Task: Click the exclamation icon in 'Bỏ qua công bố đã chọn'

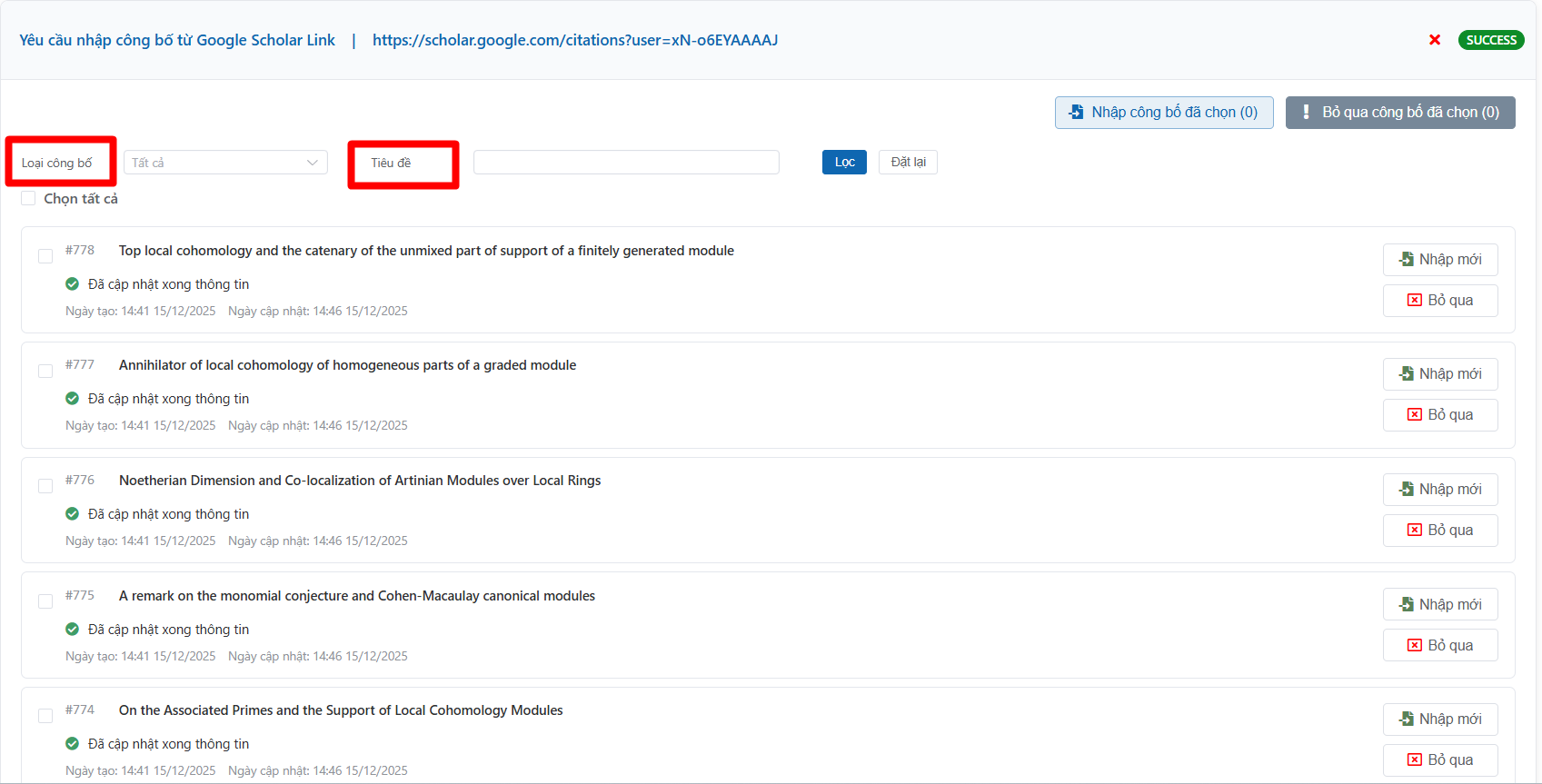Action: [1306, 112]
